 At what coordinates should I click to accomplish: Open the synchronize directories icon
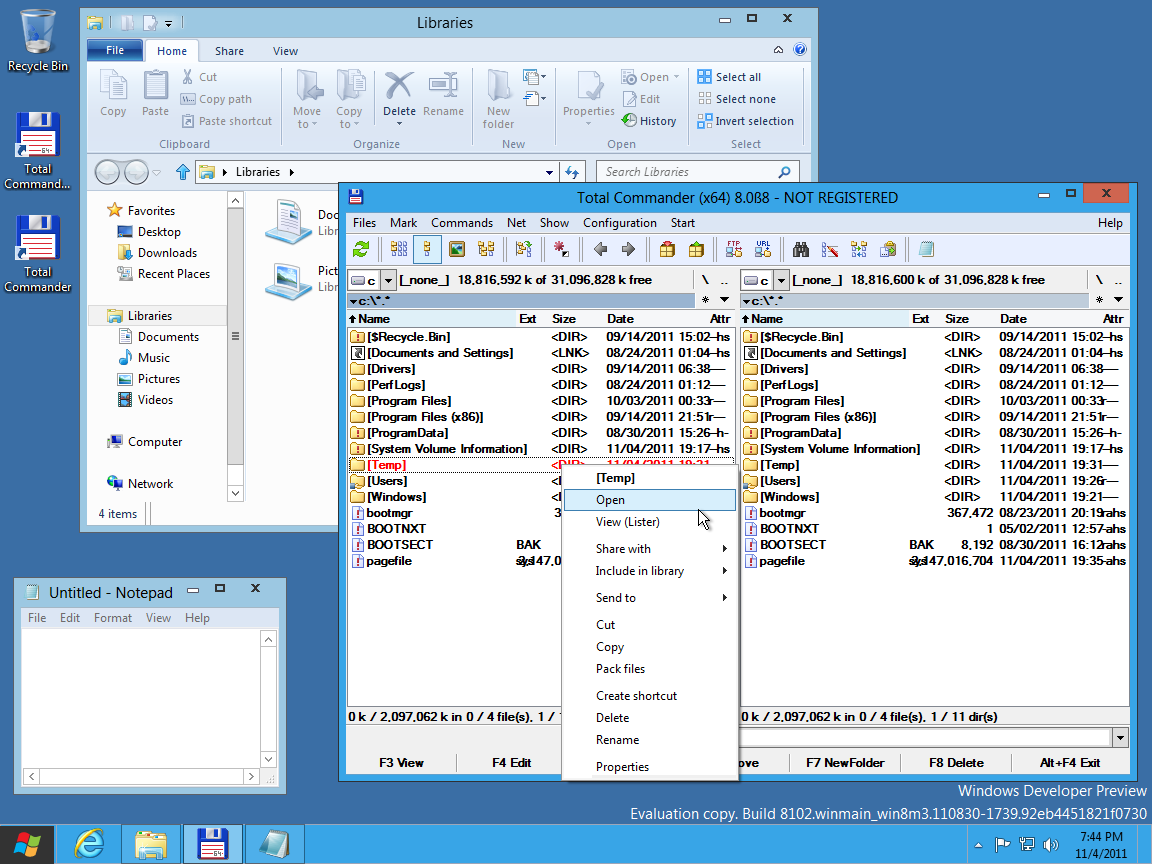point(859,250)
